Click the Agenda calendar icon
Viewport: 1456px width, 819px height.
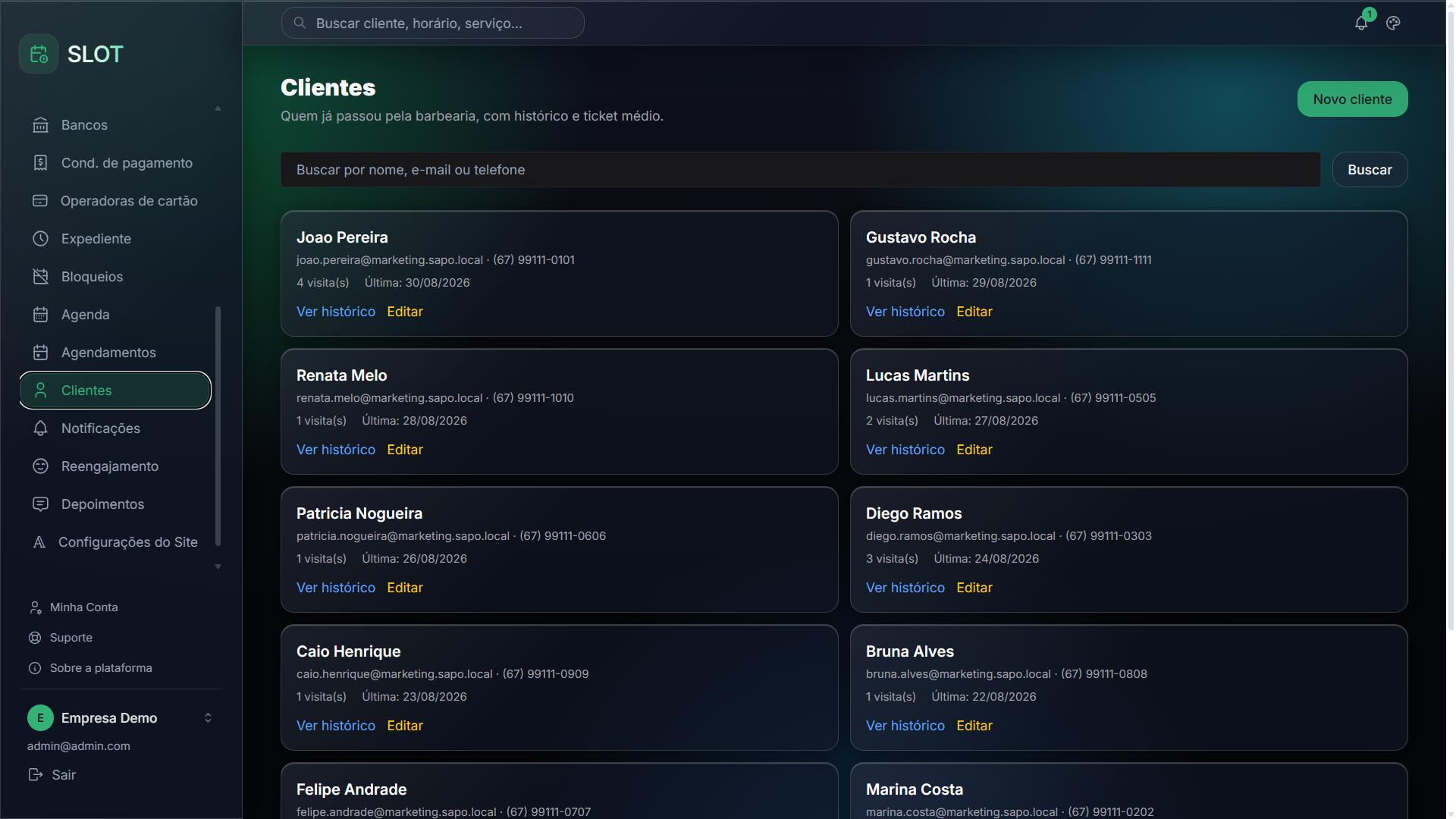point(41,315)
